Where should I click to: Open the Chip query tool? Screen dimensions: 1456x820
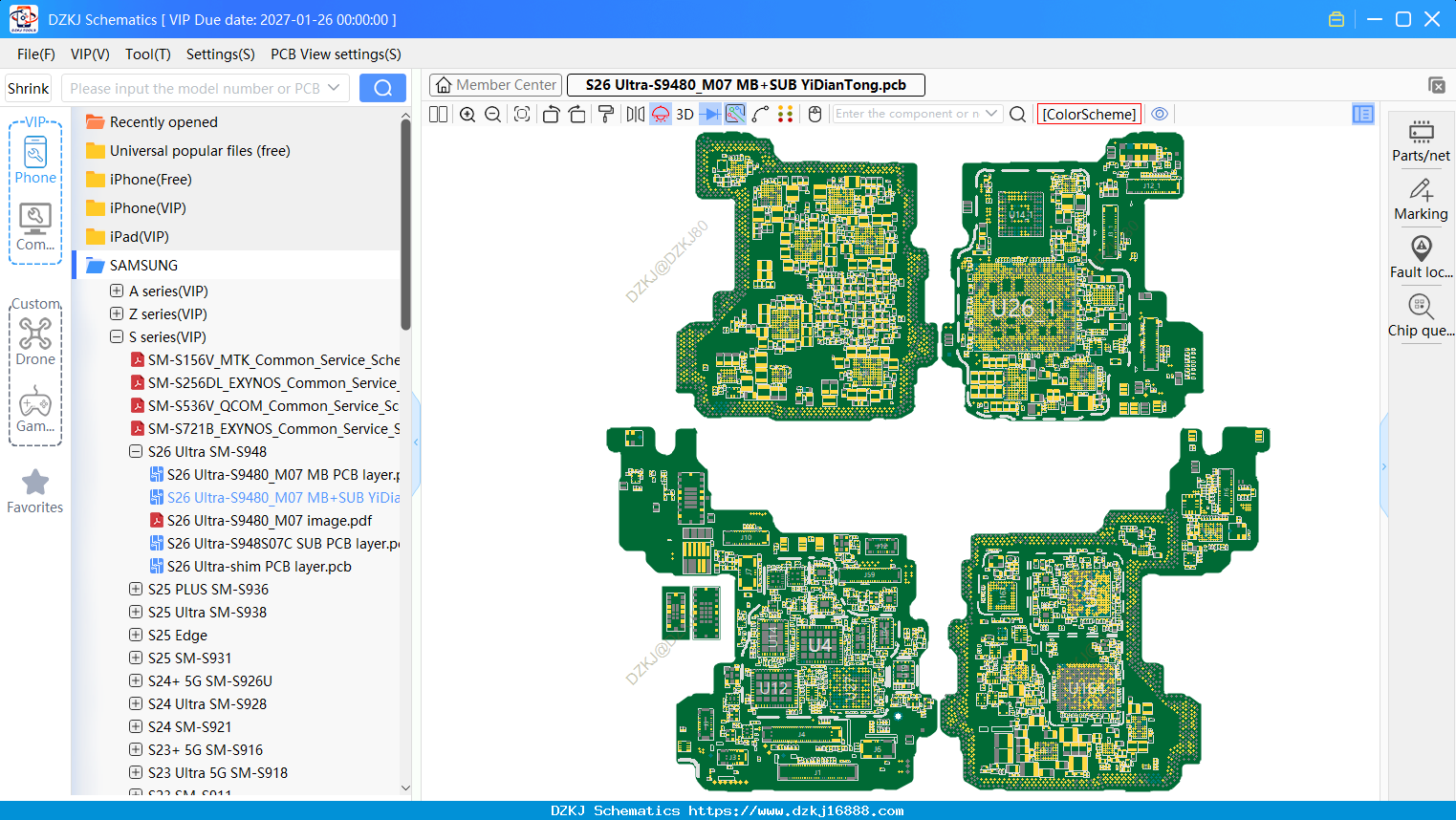click(x=1421, y=315)
